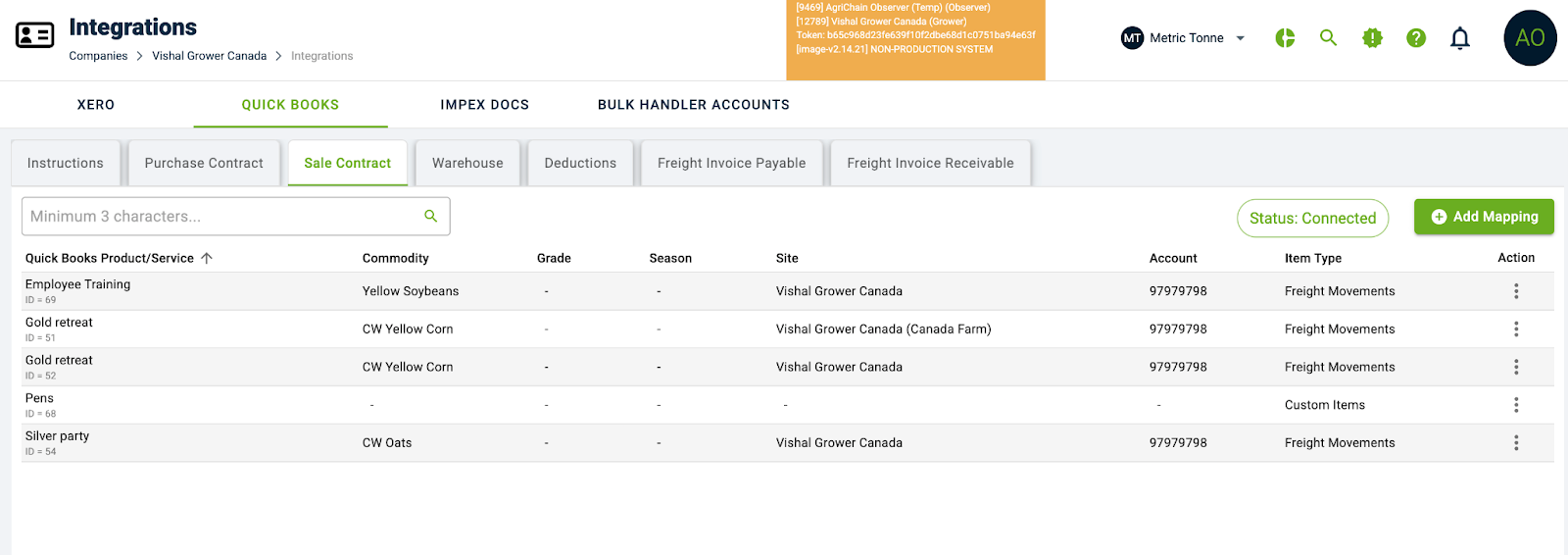Open the help question mark icon
Viewport: 1568px width, 555px height.
[1416, 38]
